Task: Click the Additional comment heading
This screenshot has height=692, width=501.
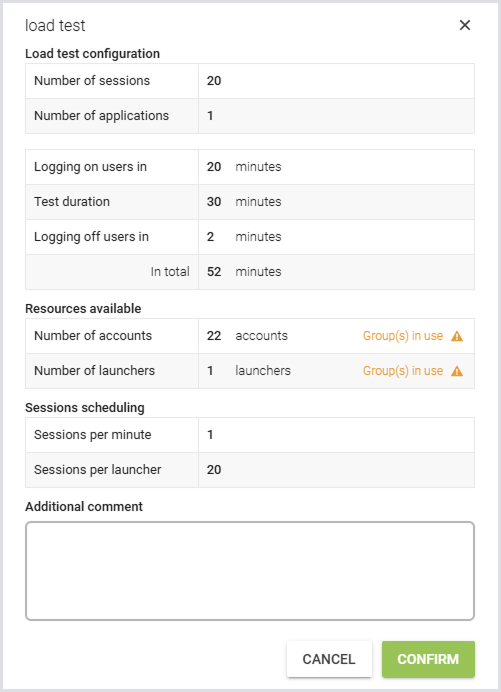Action: coord(84,507)
